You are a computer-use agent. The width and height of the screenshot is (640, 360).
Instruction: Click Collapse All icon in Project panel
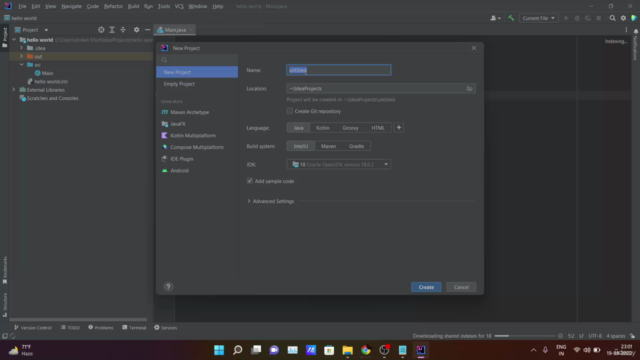tap(123, 30)
